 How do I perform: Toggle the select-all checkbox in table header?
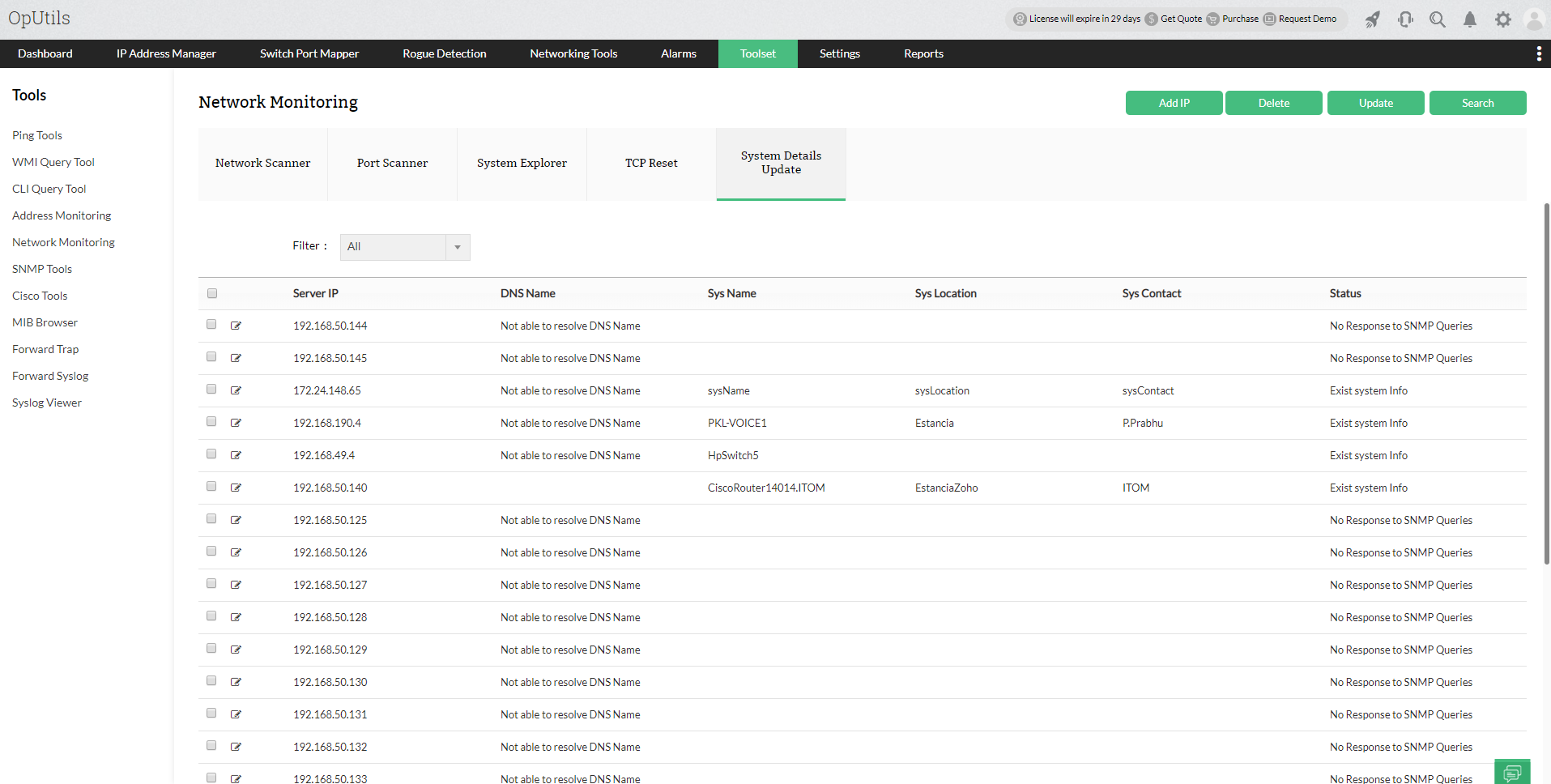pyautogui.click(x=211, y=292)
